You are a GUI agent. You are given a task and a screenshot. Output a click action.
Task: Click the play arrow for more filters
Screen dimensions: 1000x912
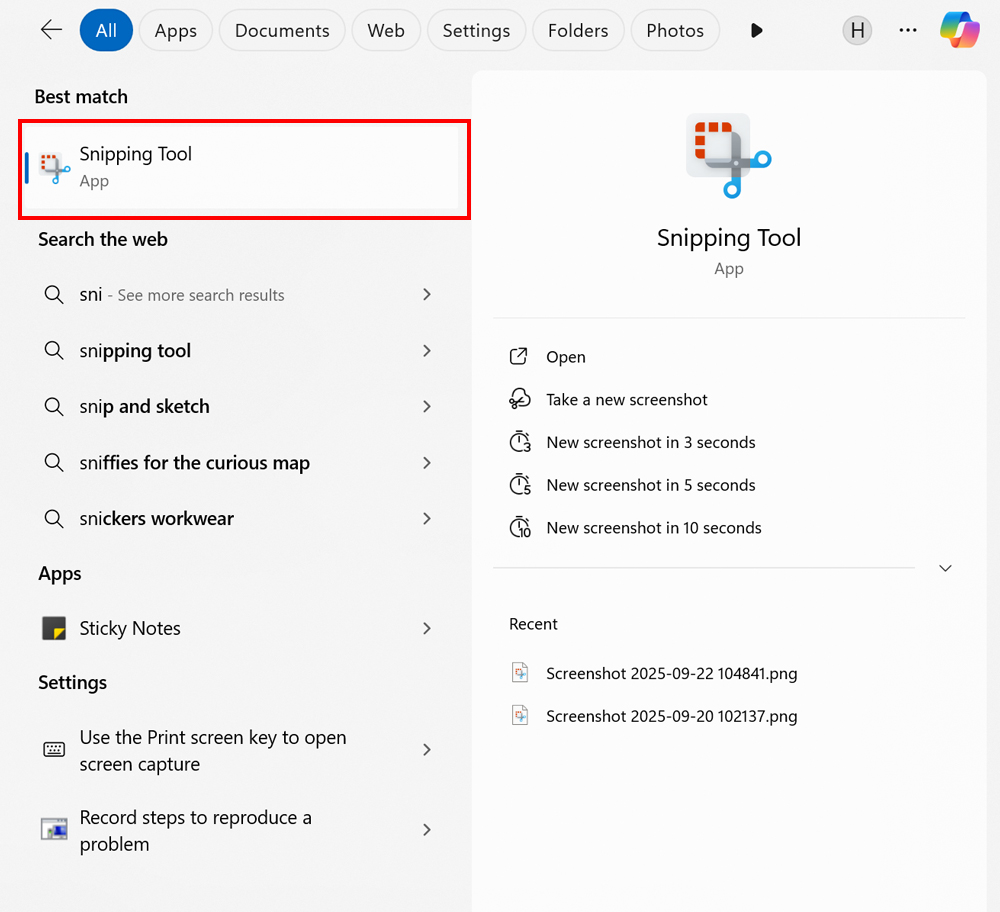tap(756, 30)
